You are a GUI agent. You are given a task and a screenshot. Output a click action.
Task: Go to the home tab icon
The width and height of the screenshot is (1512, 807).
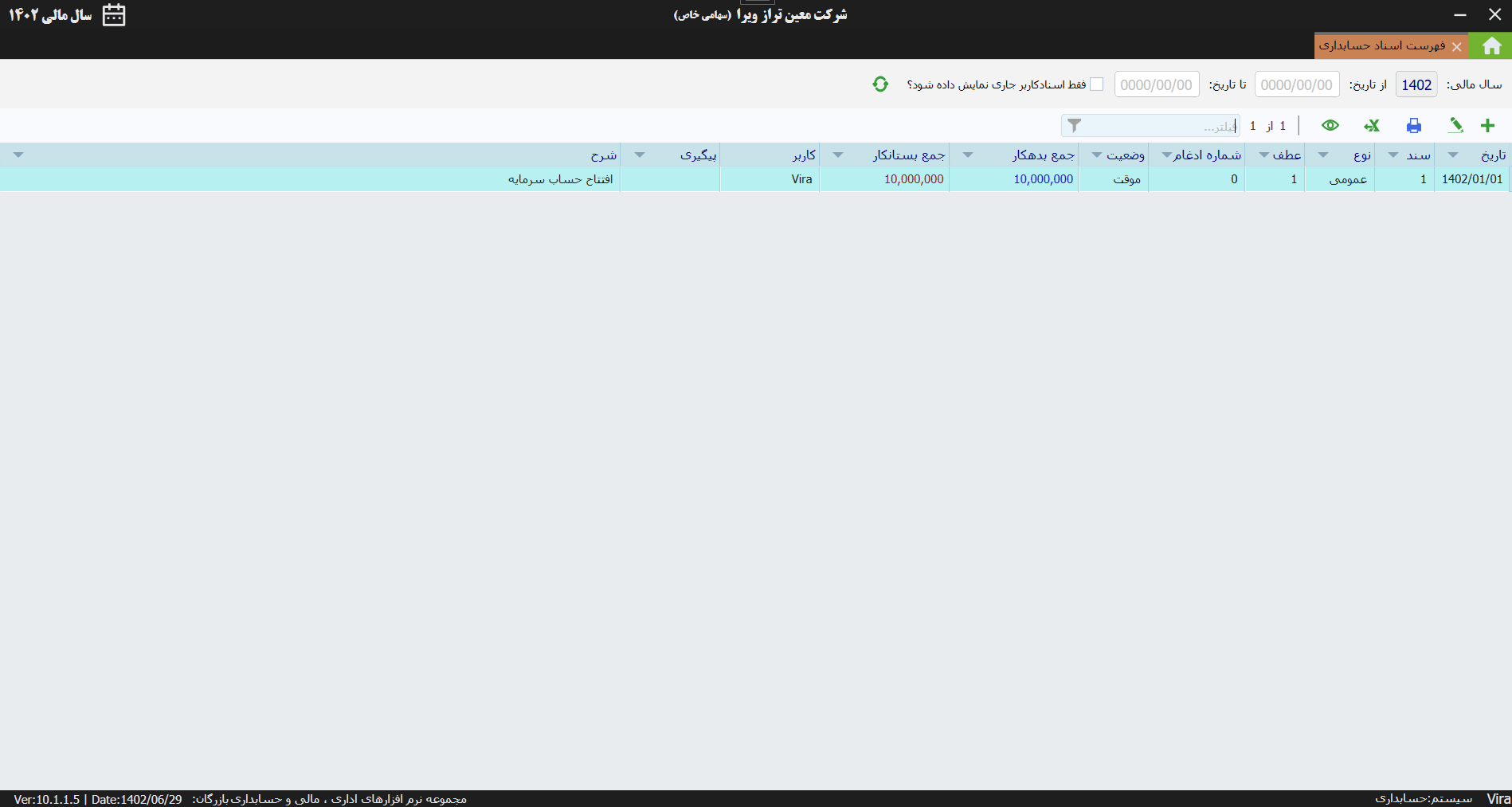point(1491,46)
